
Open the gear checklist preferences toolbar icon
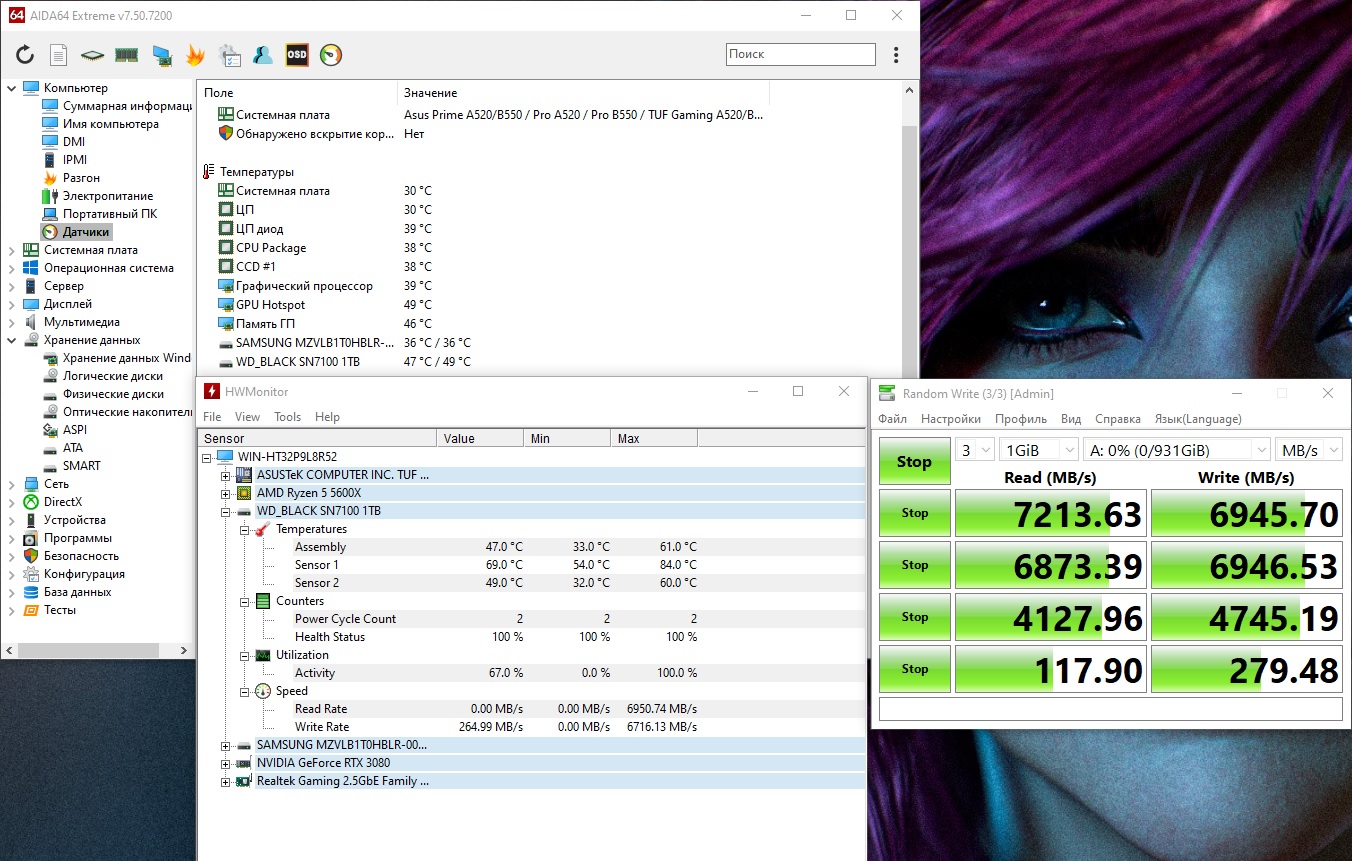229,55
